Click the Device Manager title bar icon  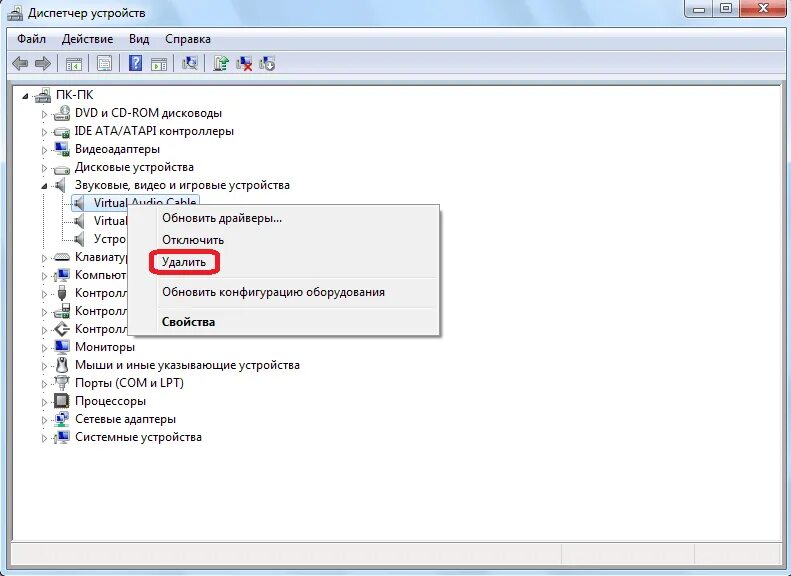coord(15,13)
